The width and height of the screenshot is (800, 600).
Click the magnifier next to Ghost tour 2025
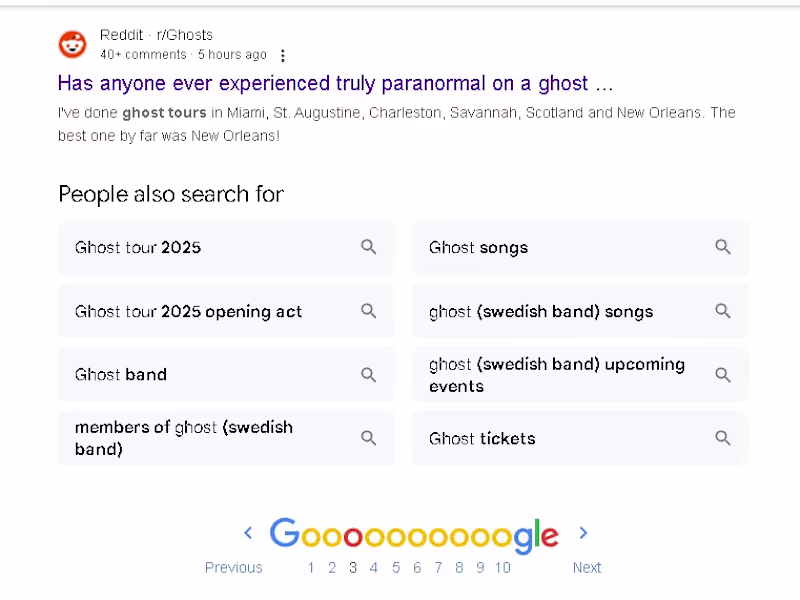[x=368, y=247]
